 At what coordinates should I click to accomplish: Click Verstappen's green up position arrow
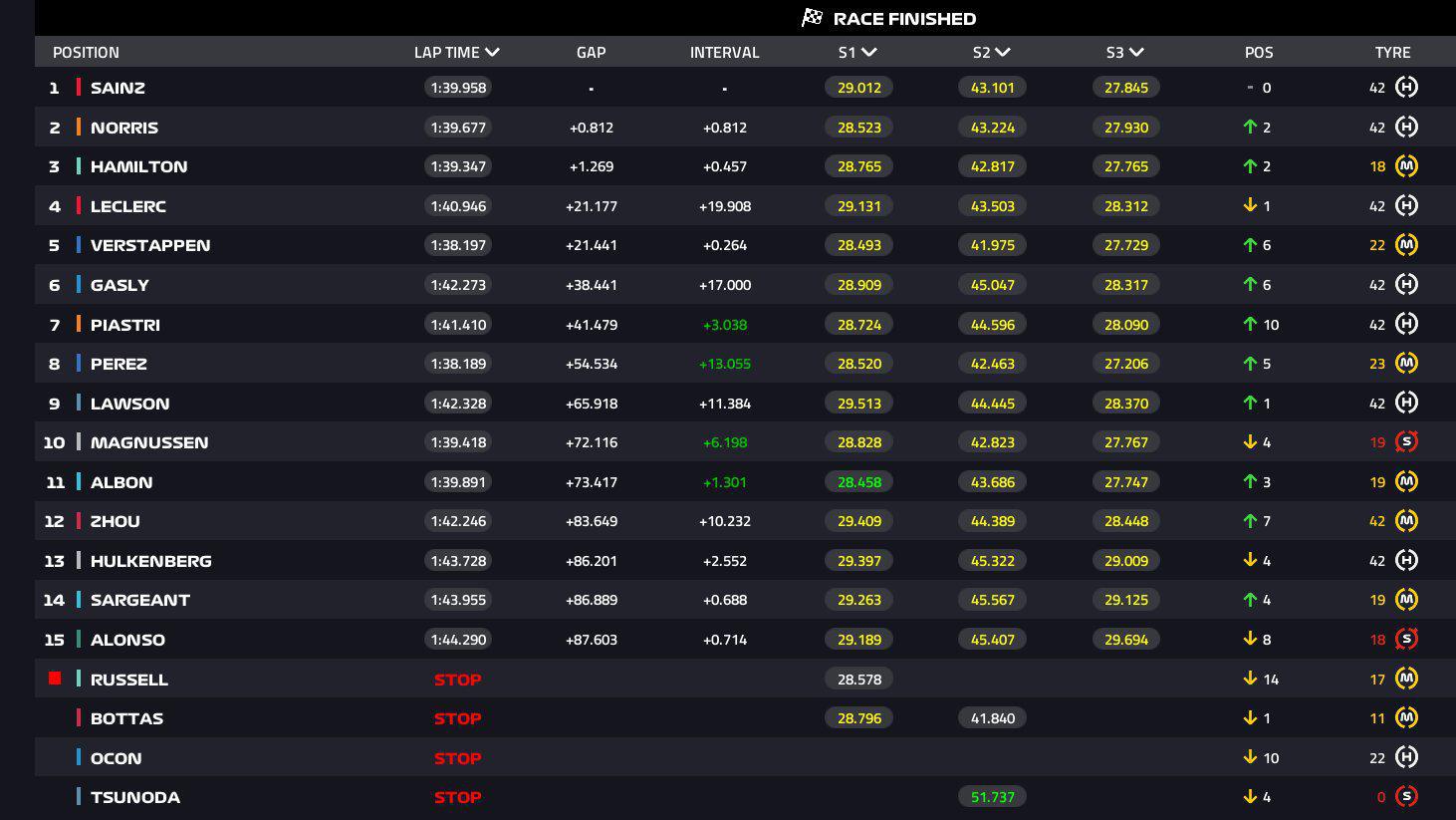[1250, 245]
